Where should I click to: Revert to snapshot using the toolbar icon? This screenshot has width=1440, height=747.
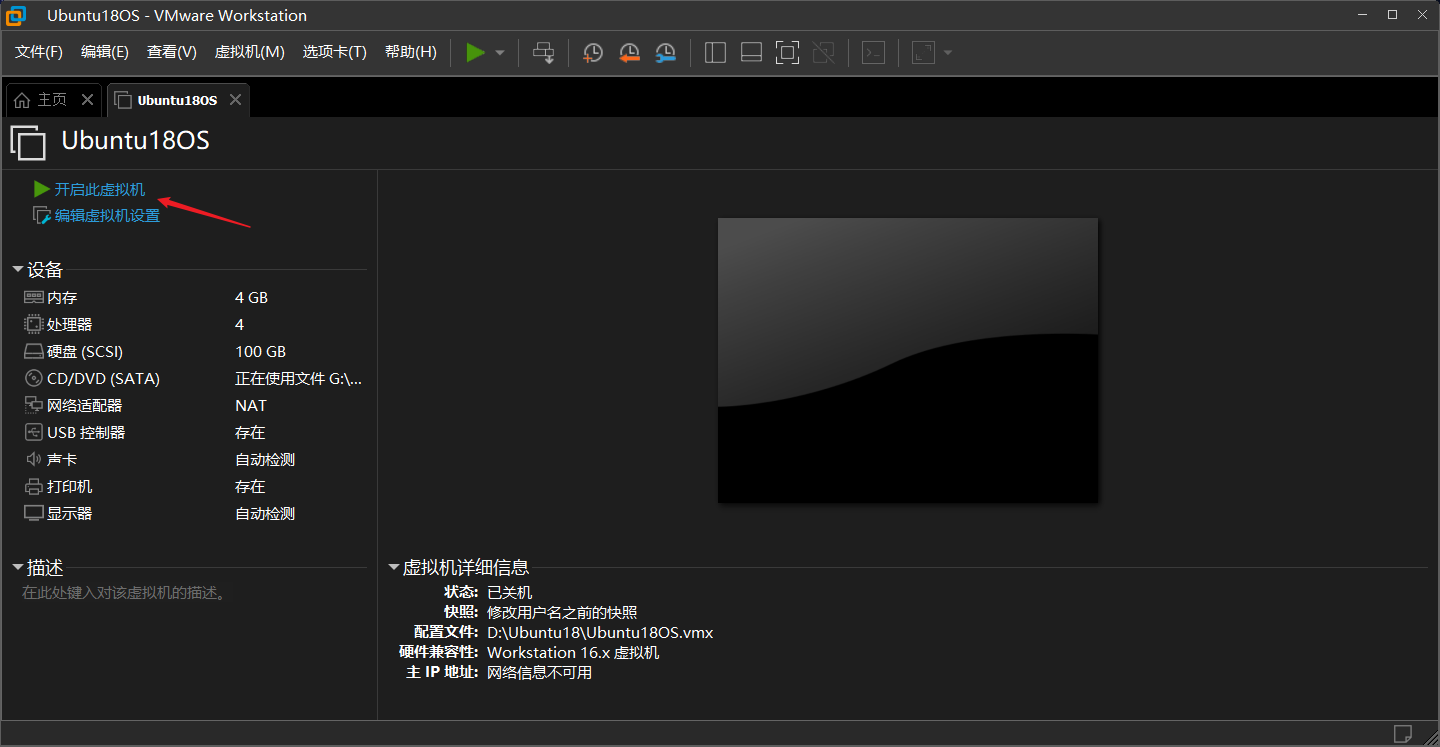pos(629,52)
